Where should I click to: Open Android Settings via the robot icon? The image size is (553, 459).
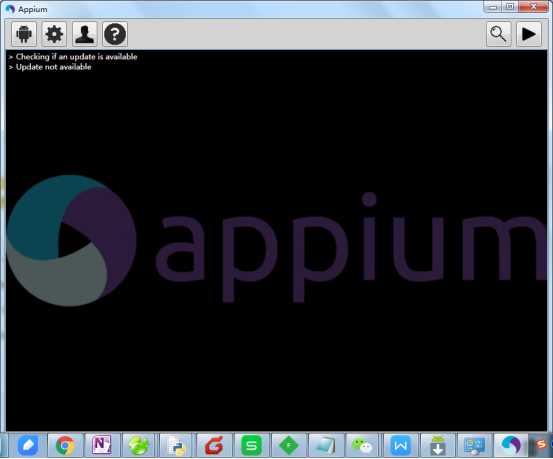(x=24, y=34)
